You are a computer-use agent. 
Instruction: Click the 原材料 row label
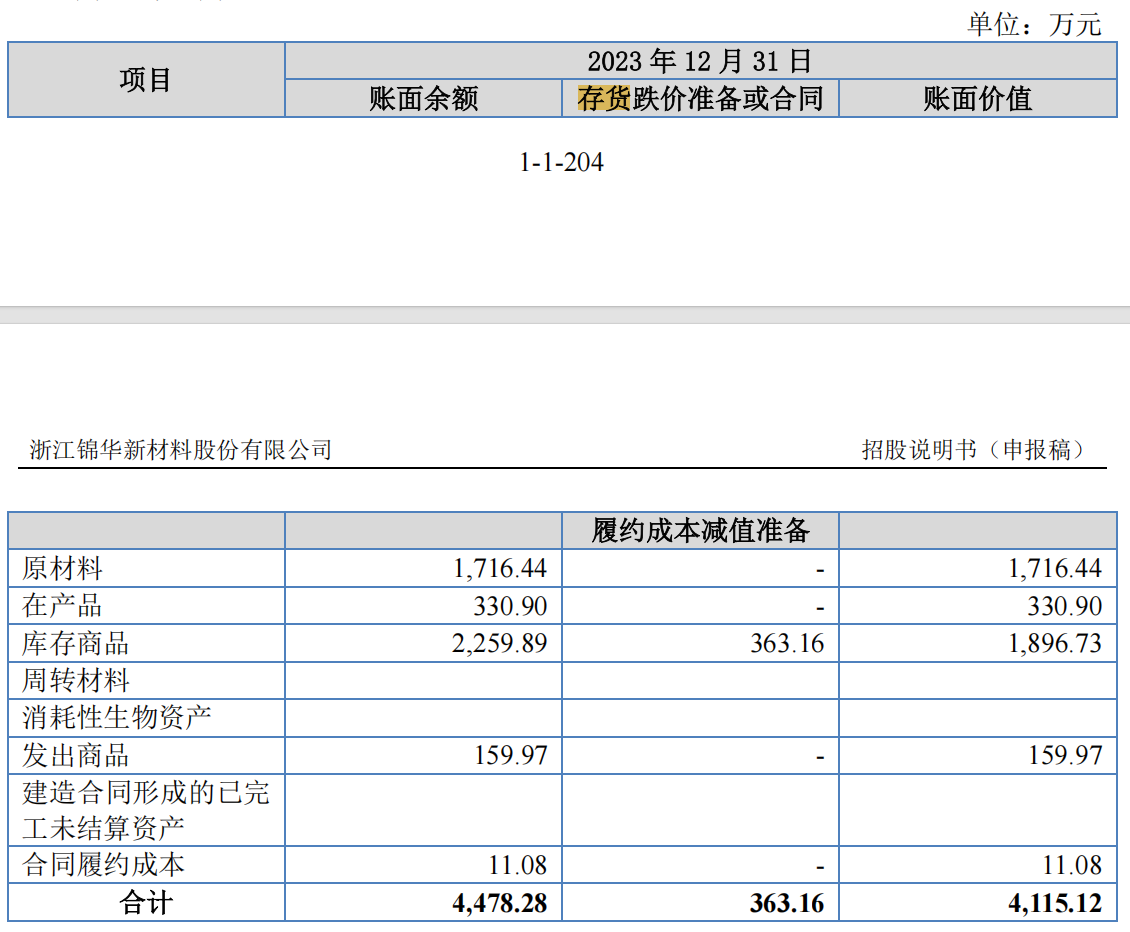click(62, 569)
